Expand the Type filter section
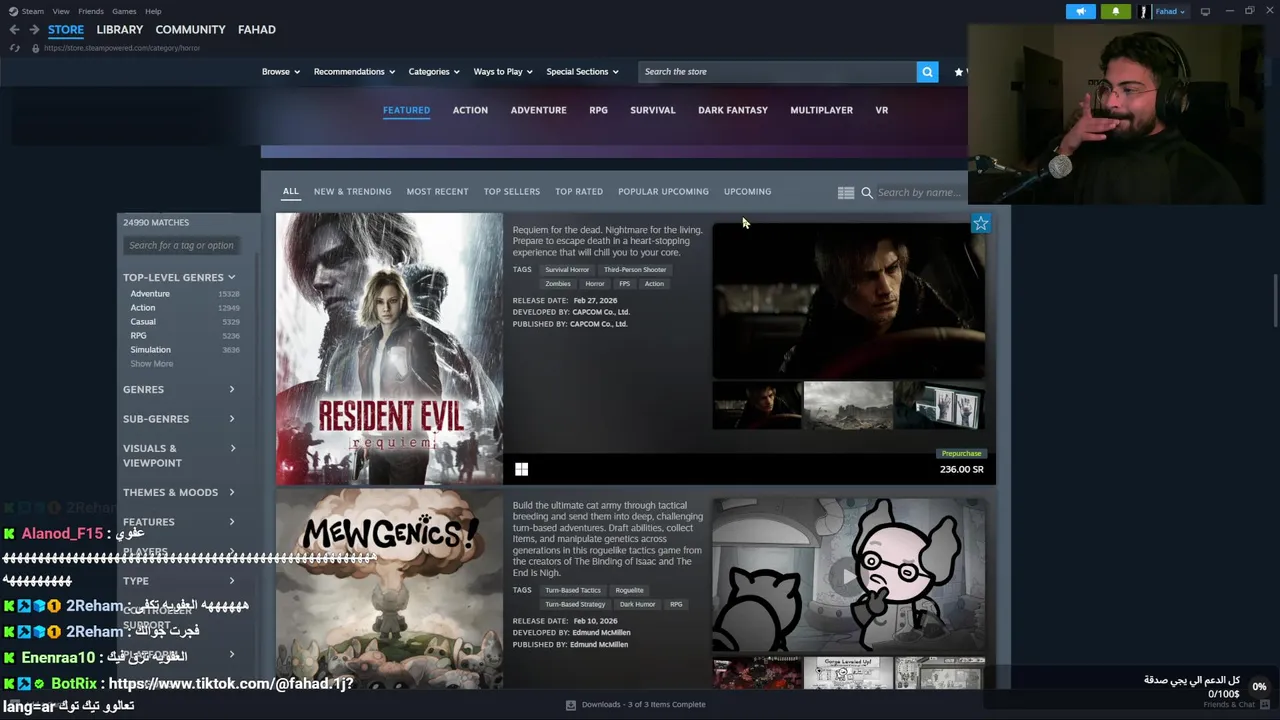This screenshot has height=720, width=1280. coord(179,581)
